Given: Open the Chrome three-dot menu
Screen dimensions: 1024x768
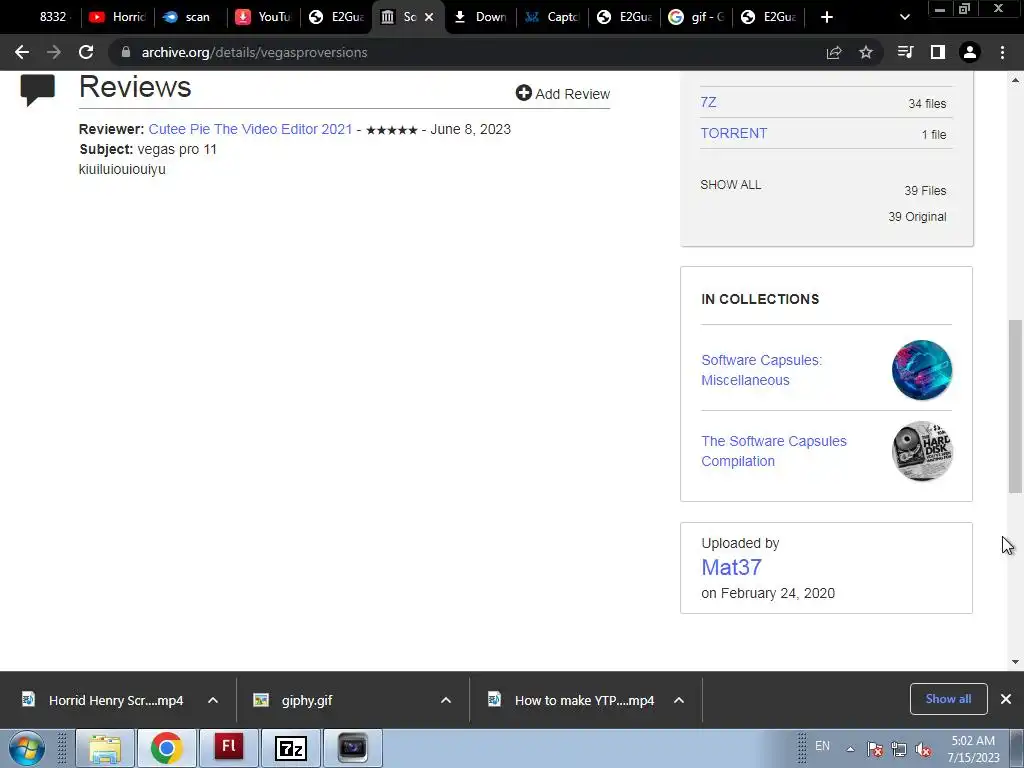Looking at the screenshot, I should point(1002,52).
